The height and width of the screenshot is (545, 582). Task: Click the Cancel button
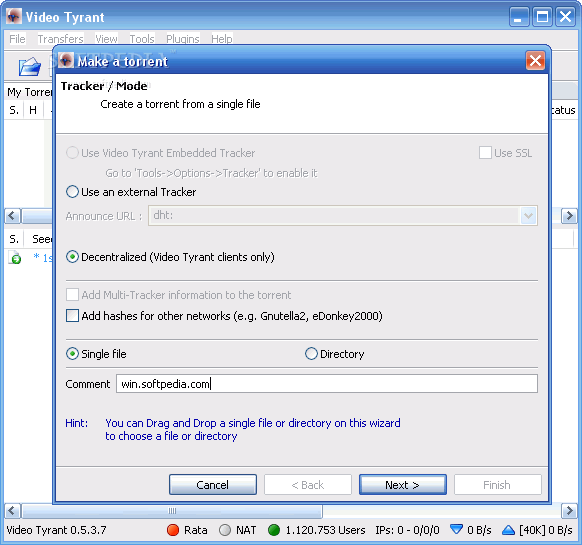tap(213, 484)
